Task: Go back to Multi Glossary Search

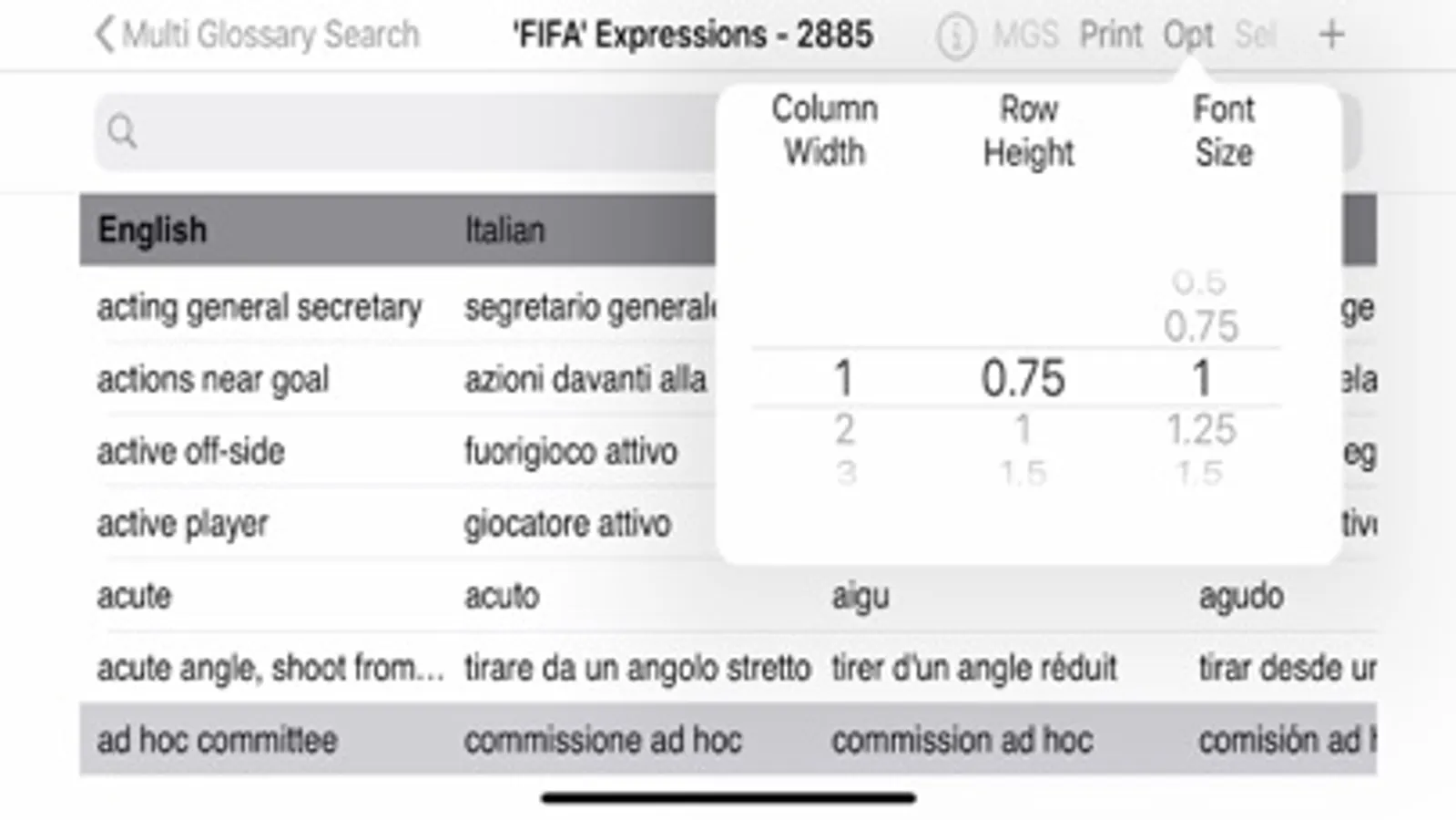Action: pos(257,36)
